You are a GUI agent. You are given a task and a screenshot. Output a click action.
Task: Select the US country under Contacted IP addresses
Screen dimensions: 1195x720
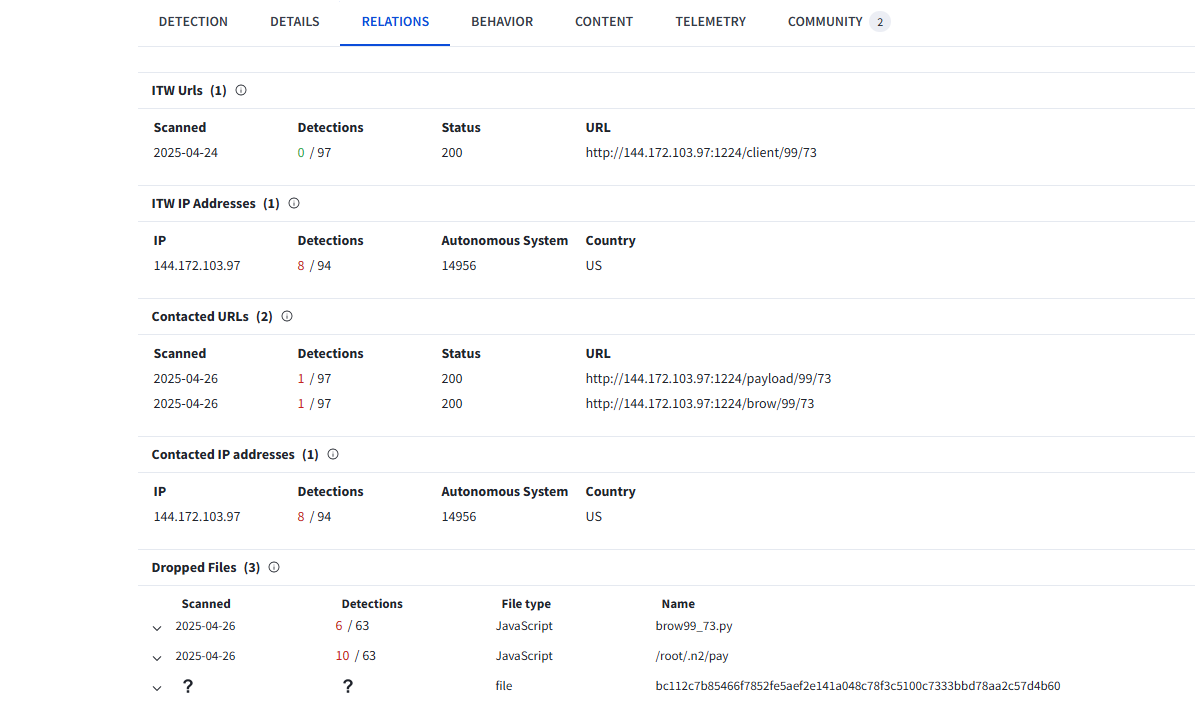pyautogui.click(x=594, y=517)
